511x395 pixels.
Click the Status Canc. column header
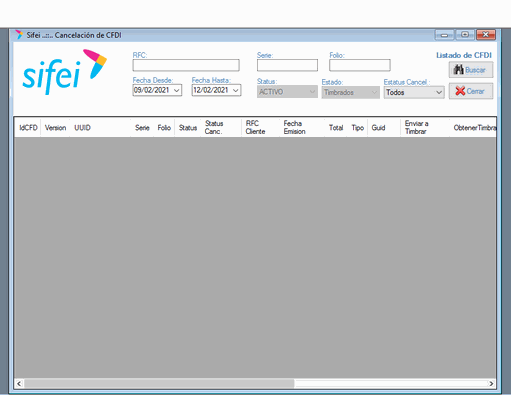click(x=221, y=128)
